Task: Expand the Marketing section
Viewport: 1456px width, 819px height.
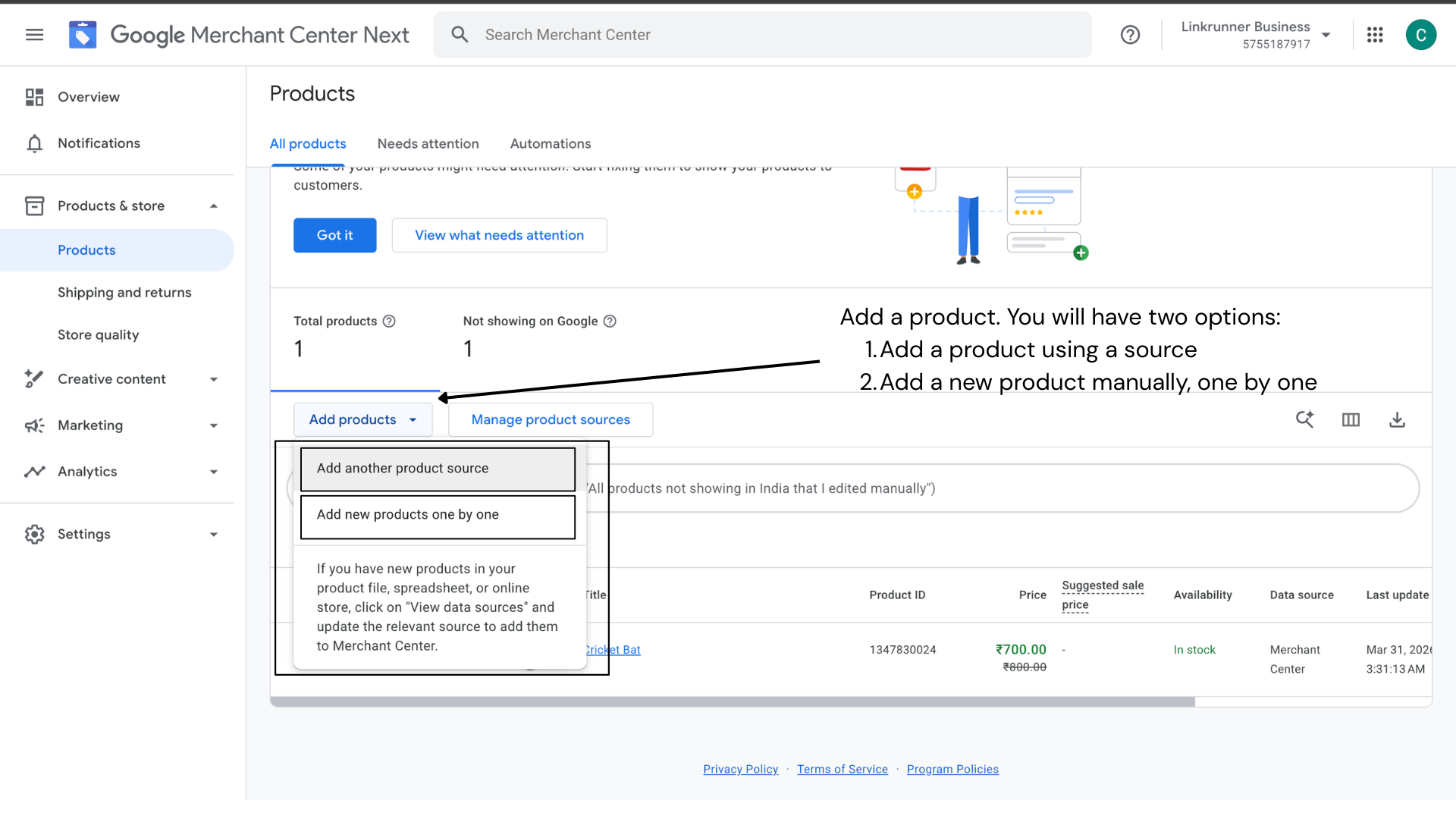Action: (214, 425)
